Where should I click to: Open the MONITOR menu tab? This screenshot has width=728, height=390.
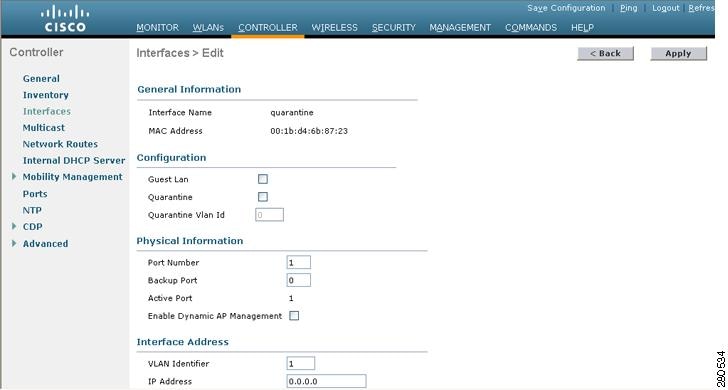pos(157,27)
